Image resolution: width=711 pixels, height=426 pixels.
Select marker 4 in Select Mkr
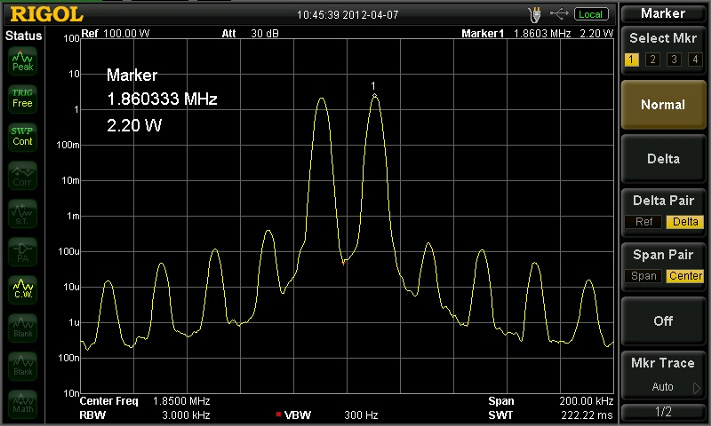point(695,60)
